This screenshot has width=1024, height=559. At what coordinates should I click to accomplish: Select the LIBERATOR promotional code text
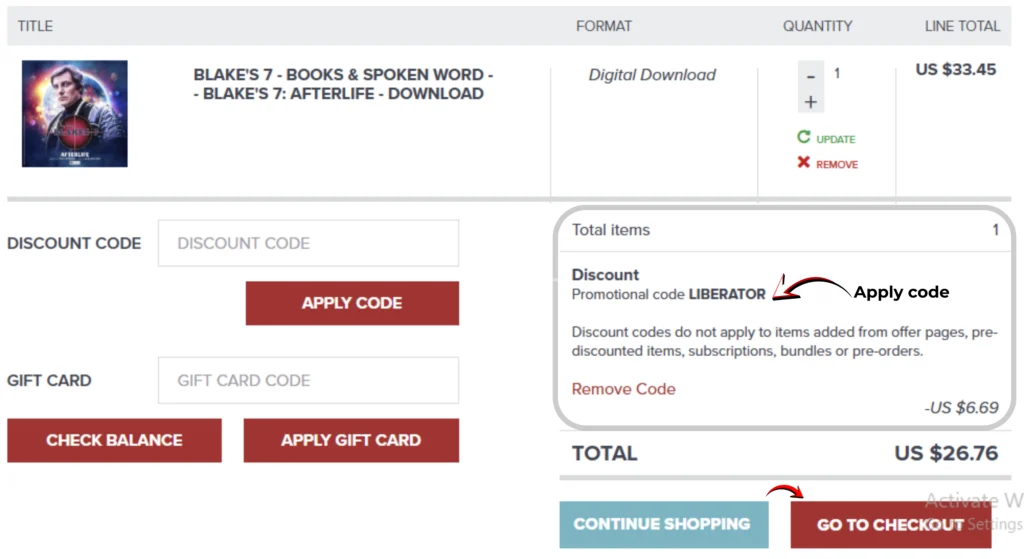(727, 295)
